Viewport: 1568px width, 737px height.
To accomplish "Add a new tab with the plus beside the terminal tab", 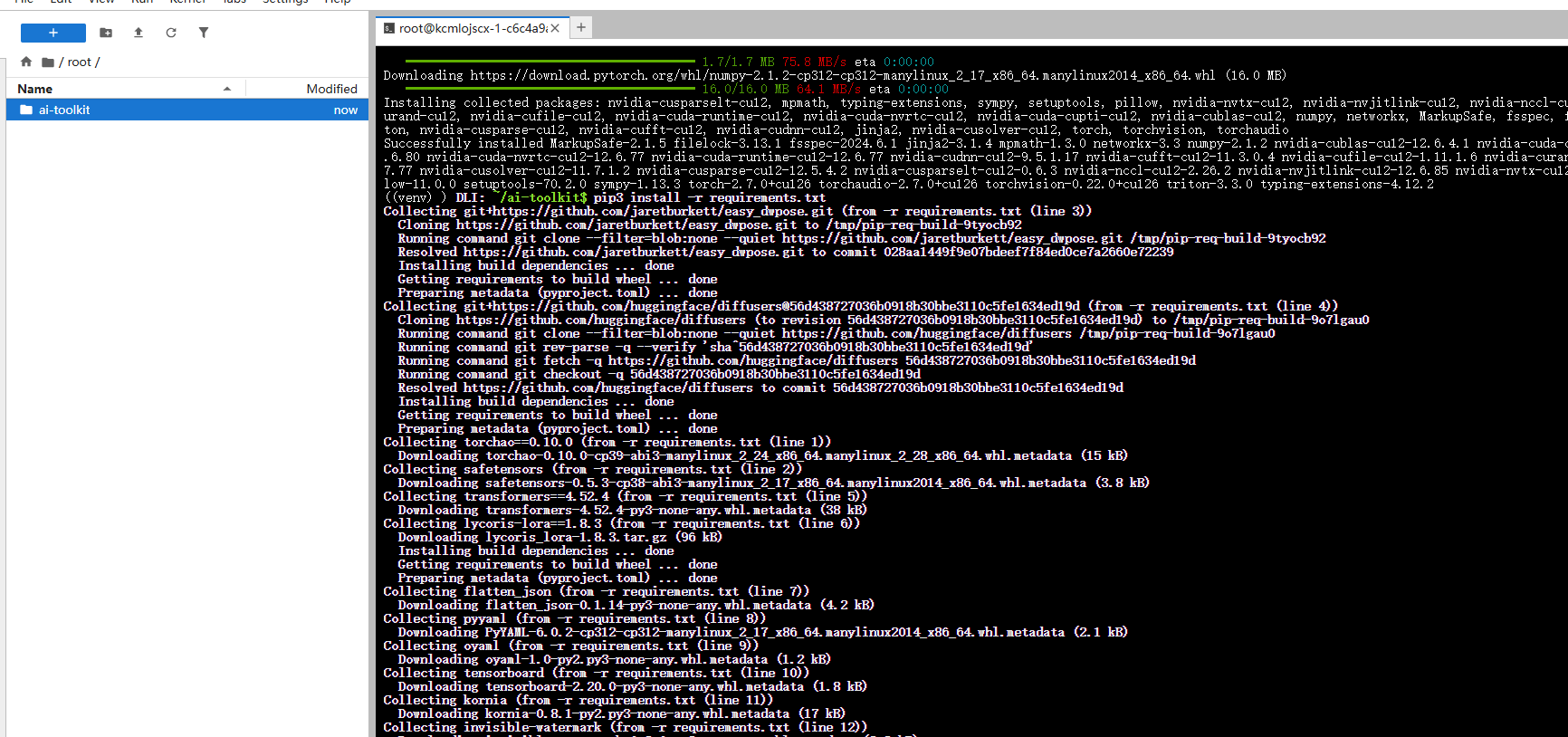I will tap(581, 27).
